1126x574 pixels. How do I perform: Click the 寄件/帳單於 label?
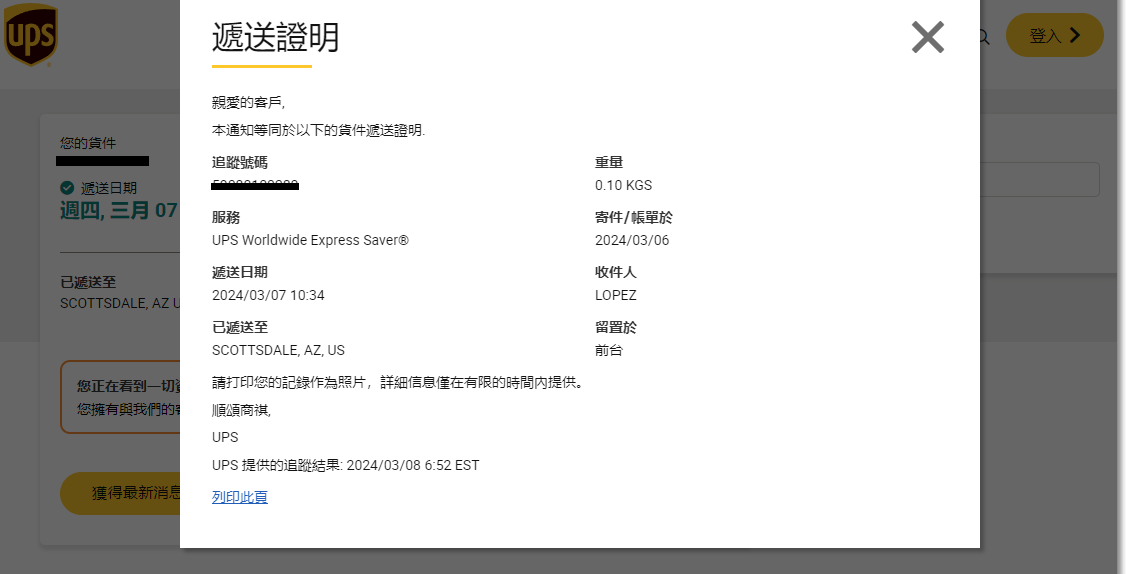tap(634, 218)
